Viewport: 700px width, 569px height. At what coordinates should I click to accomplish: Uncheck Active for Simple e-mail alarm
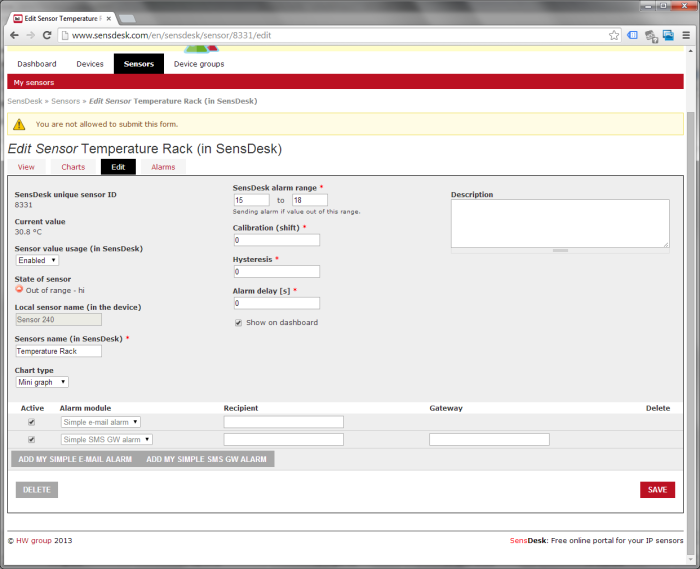(x=32, y=422)
